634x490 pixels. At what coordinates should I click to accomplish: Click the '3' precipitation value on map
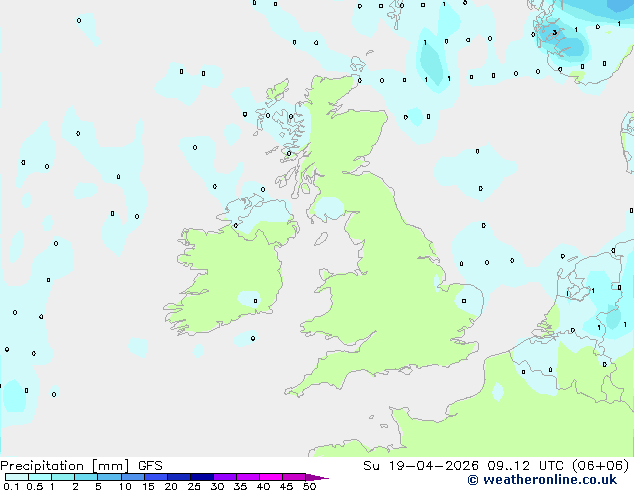point(555,32)
